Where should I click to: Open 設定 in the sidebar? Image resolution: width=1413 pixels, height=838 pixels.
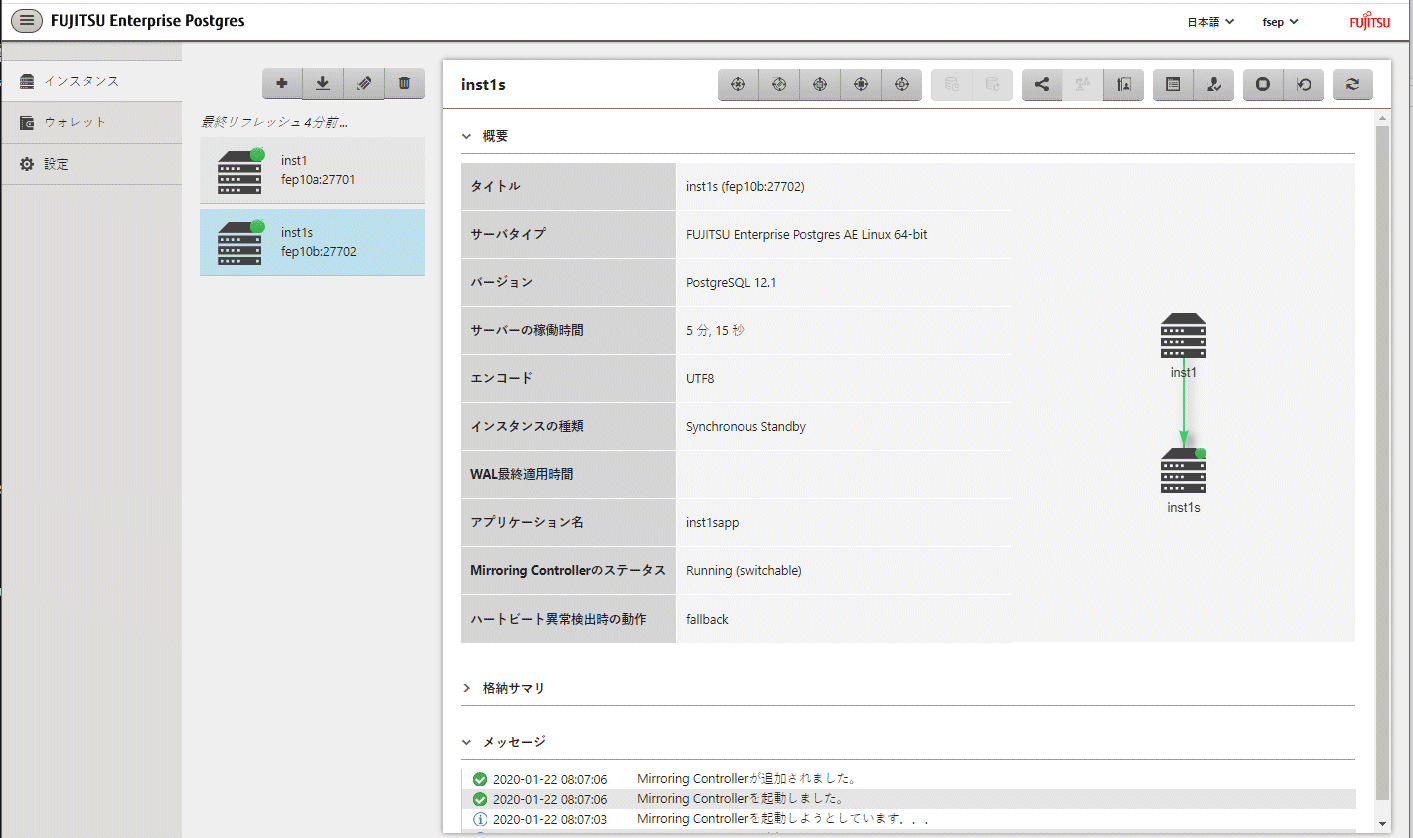(x=90, y=164)
